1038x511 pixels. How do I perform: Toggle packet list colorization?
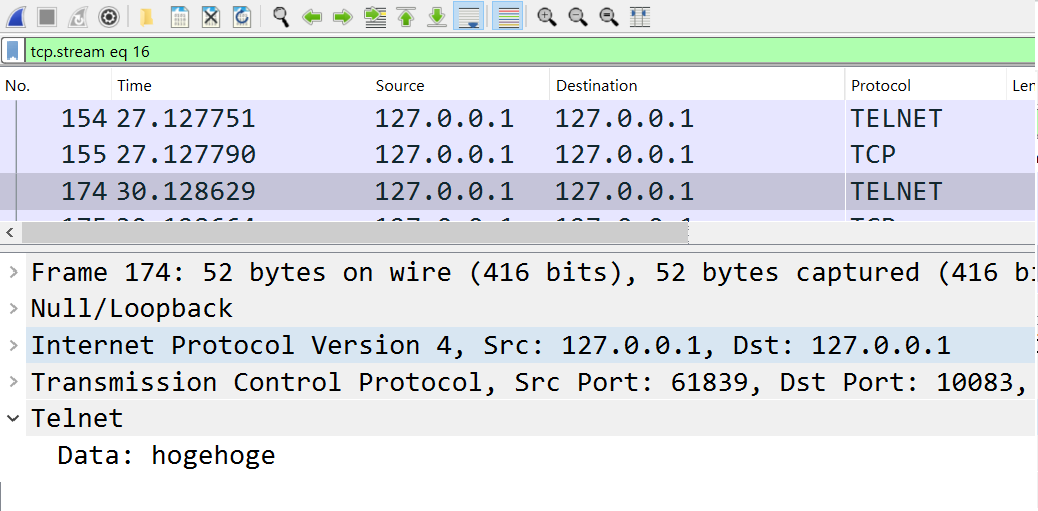point(508,17)
